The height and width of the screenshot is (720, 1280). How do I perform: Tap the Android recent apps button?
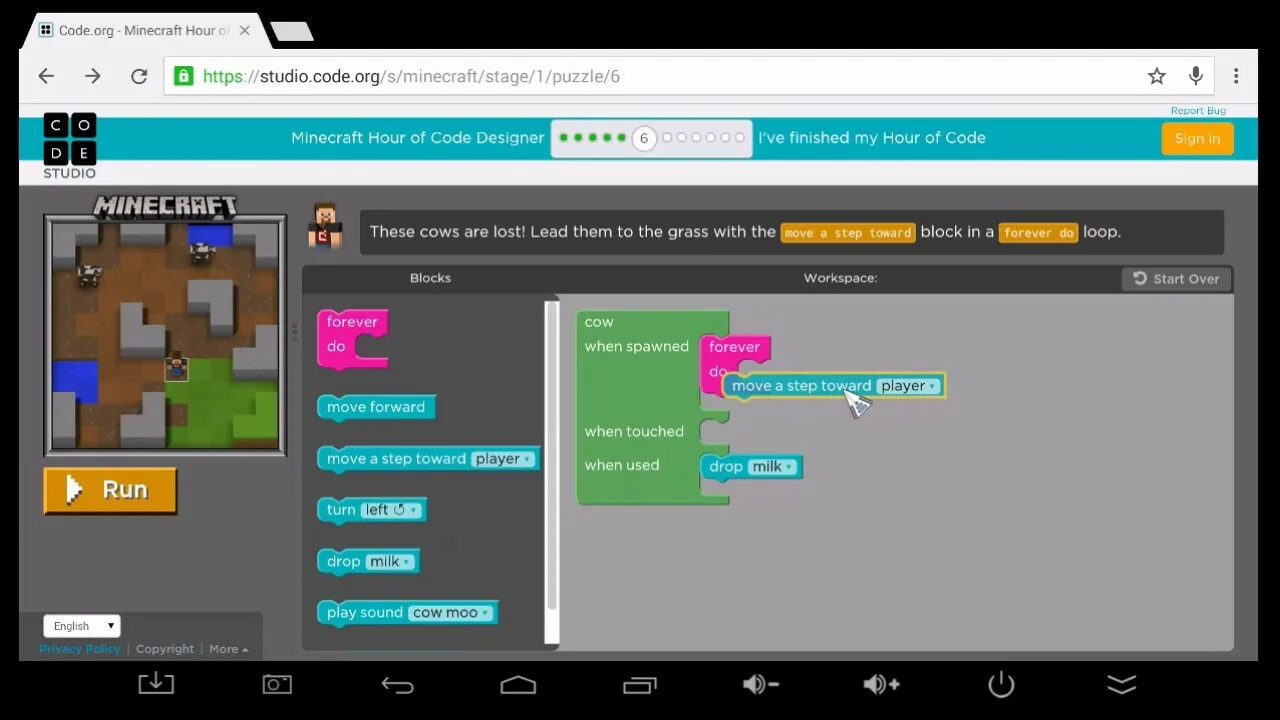[x=639, y=685]
